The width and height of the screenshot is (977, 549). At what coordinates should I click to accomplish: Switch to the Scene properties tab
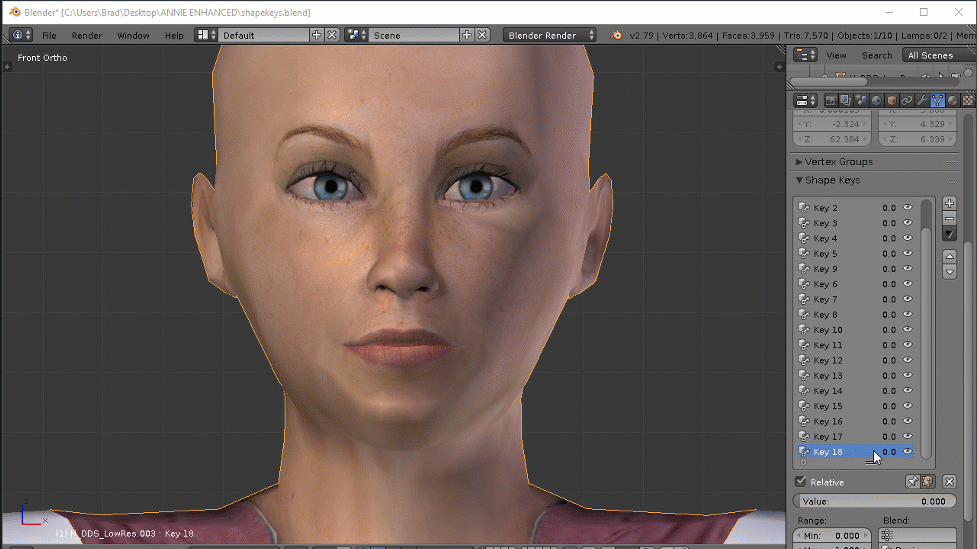[861, 100]
